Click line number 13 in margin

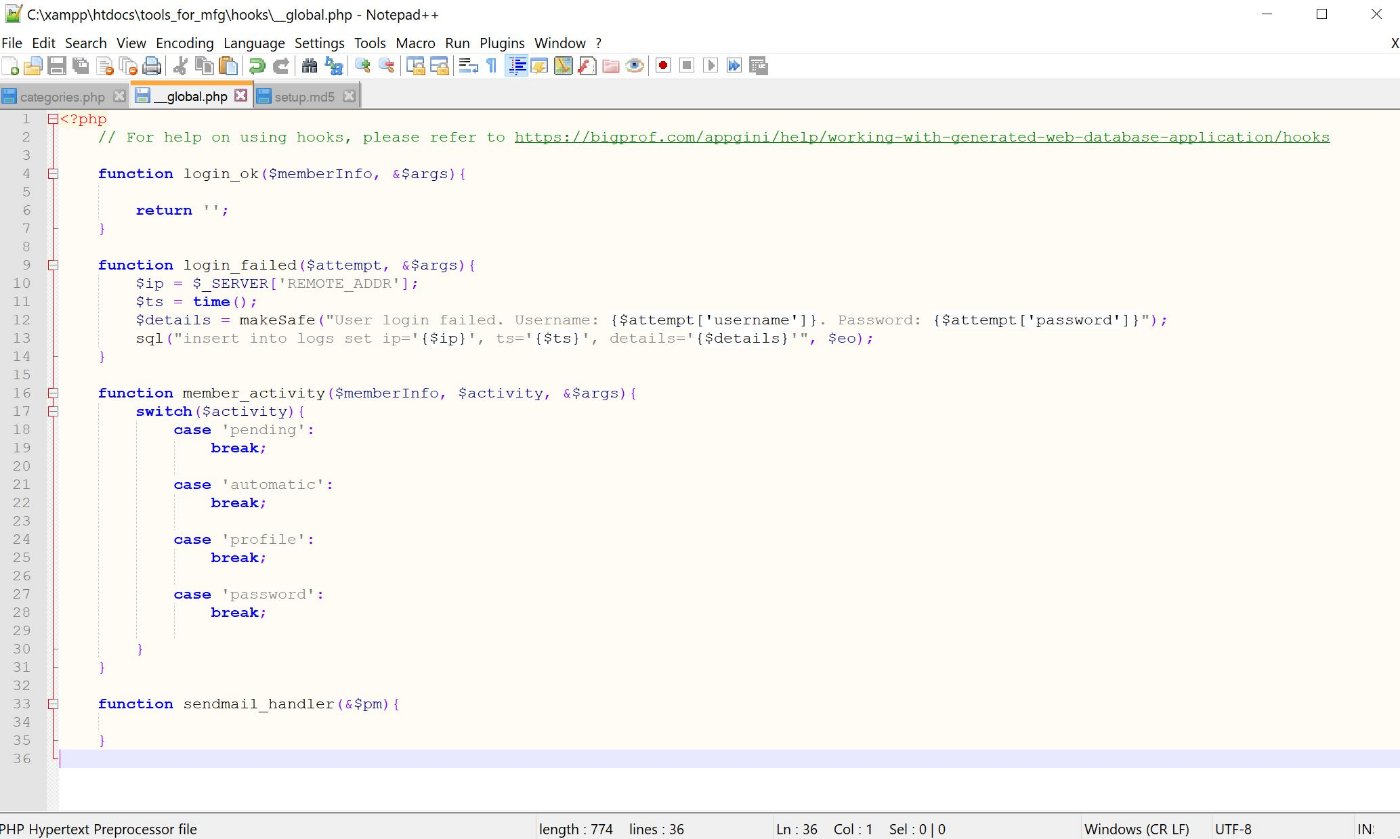(x=22, y=338)
